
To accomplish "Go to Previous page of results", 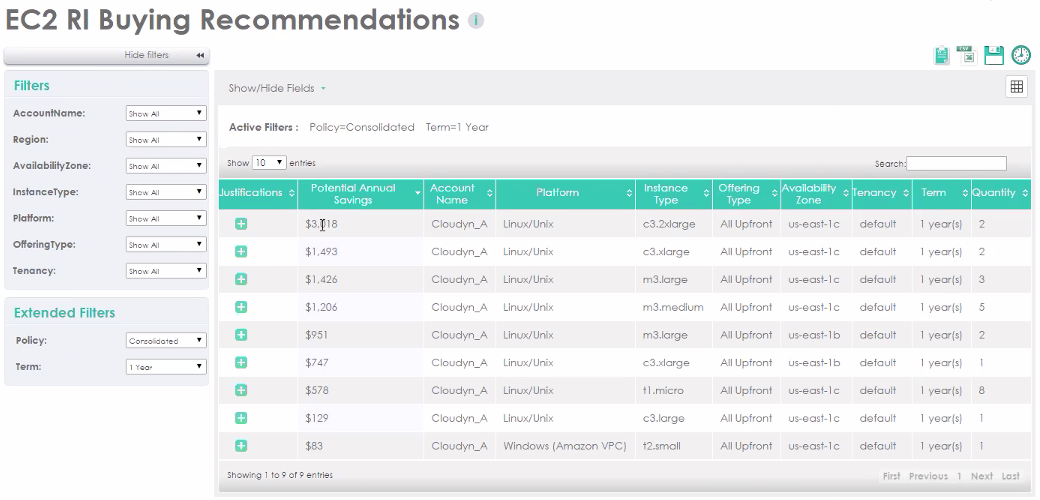I will (928, 476).
